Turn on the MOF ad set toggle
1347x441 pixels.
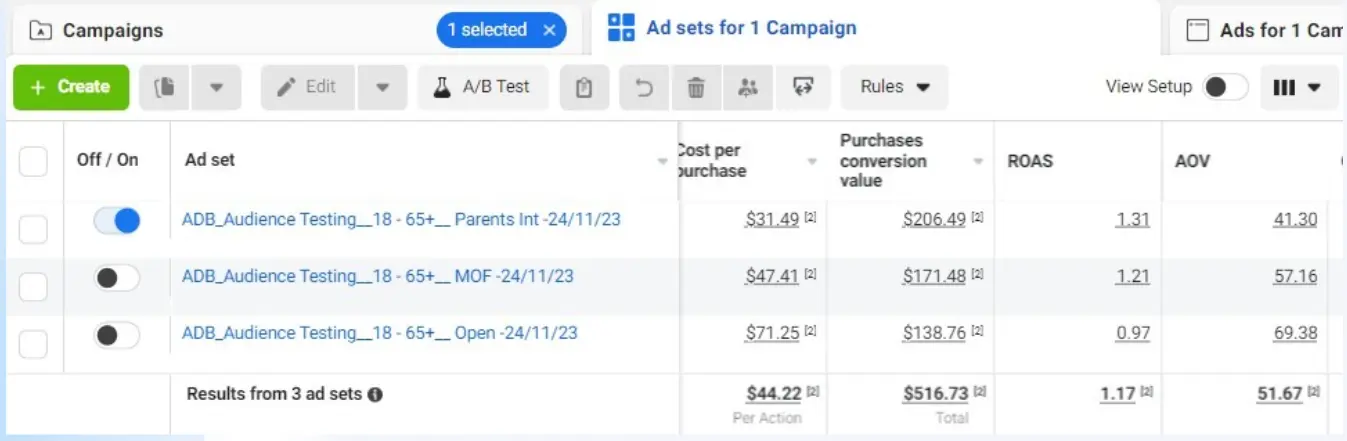pos(117,278)
